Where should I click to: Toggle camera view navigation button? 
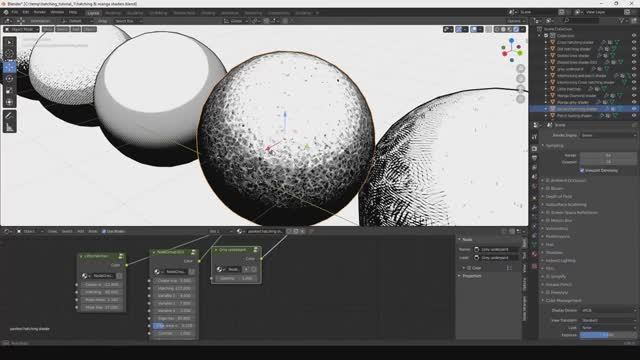pyautogui.click(x=520, y=89)
